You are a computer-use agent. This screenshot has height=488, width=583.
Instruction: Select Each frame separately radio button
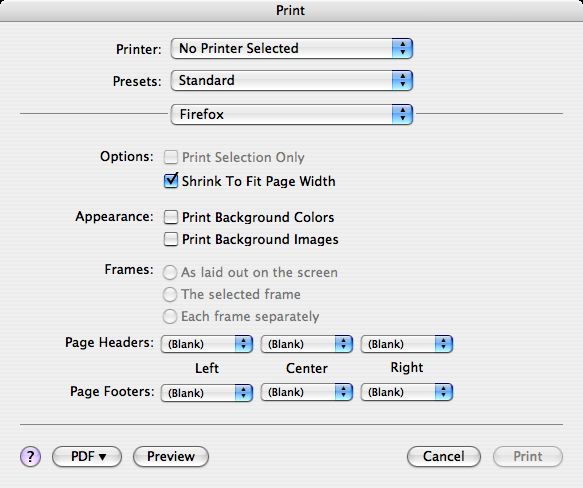170,317
